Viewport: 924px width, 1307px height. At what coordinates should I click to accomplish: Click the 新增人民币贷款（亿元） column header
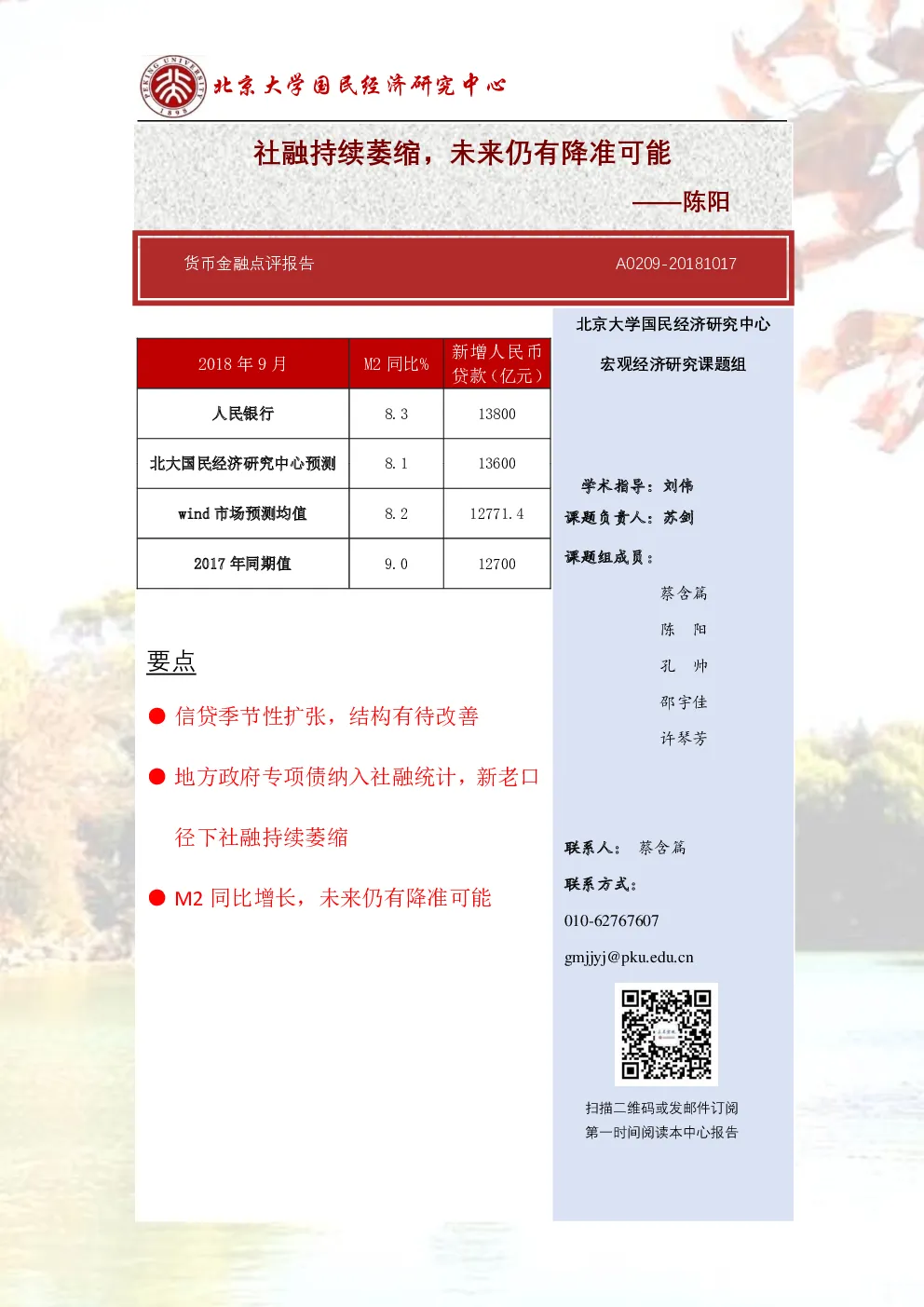coord(496,363)
